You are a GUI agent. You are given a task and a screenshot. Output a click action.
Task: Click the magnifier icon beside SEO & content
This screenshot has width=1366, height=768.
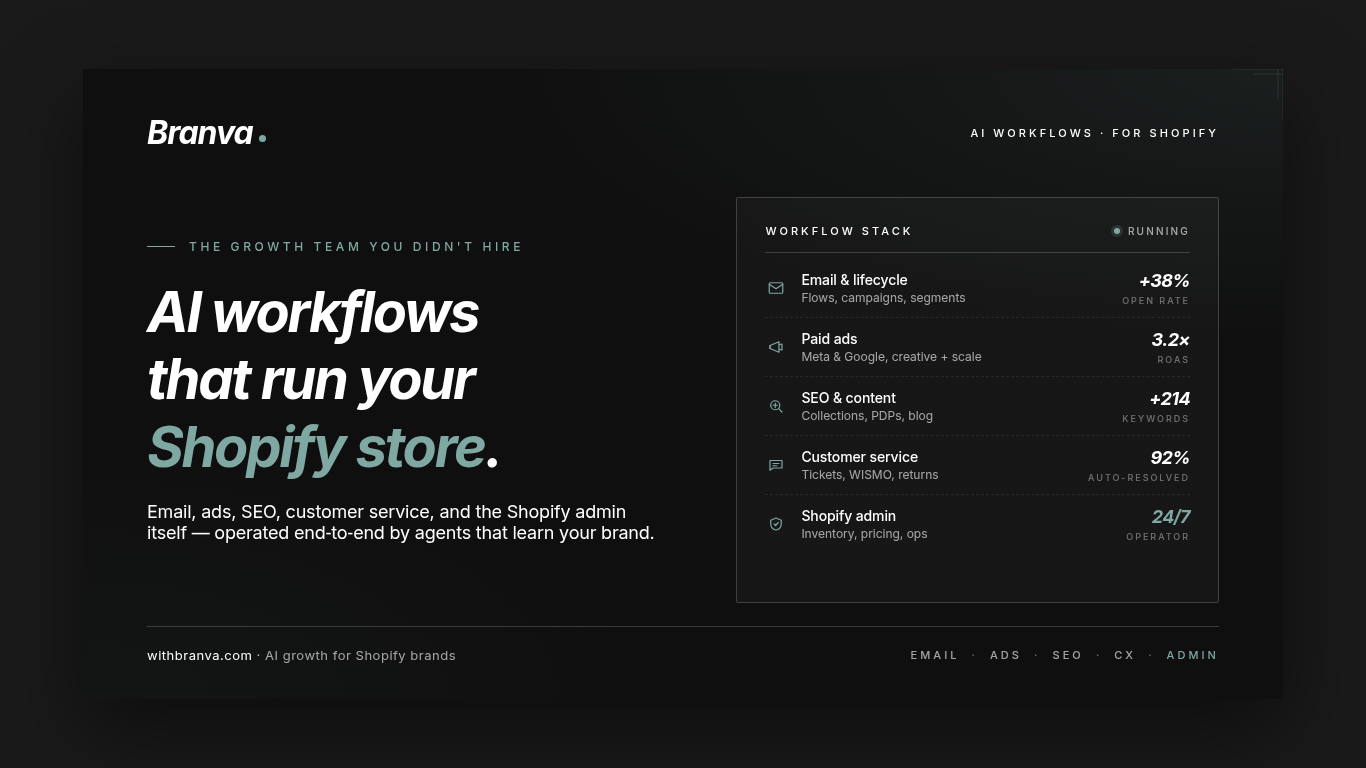(776, 406)
